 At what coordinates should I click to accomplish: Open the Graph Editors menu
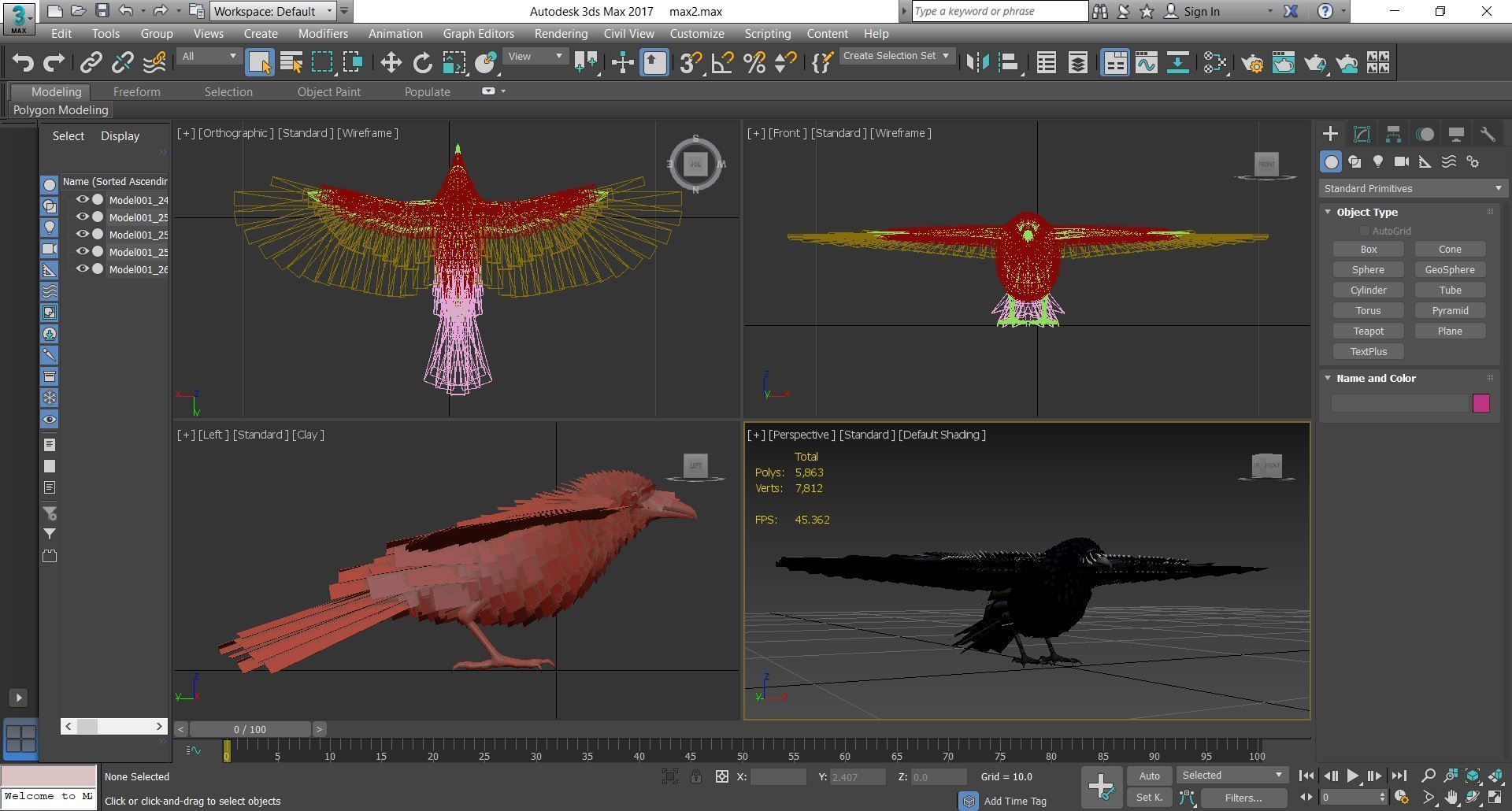pyautogui.click(x=478, y=34)
